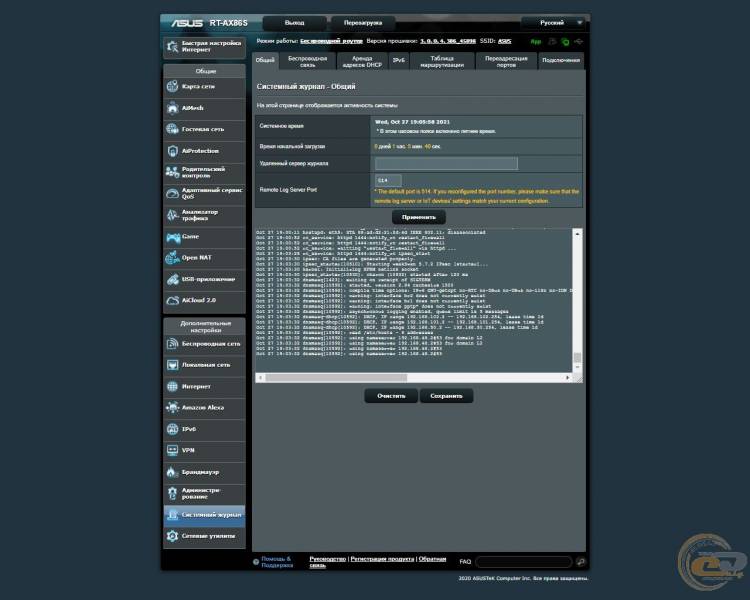Open the Amazon Alexa icon

[x=172, y=408]
